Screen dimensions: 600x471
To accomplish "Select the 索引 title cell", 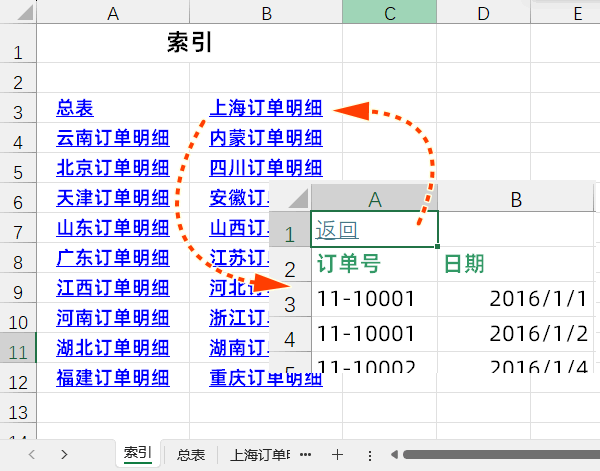I will pyautogui.click(x=189, y=44).
